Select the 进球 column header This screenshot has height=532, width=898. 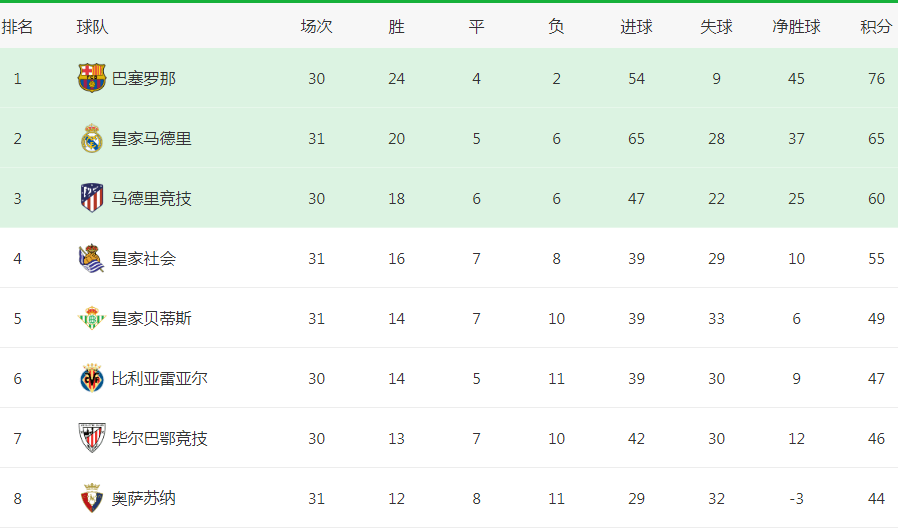click(x=636, y=26)
